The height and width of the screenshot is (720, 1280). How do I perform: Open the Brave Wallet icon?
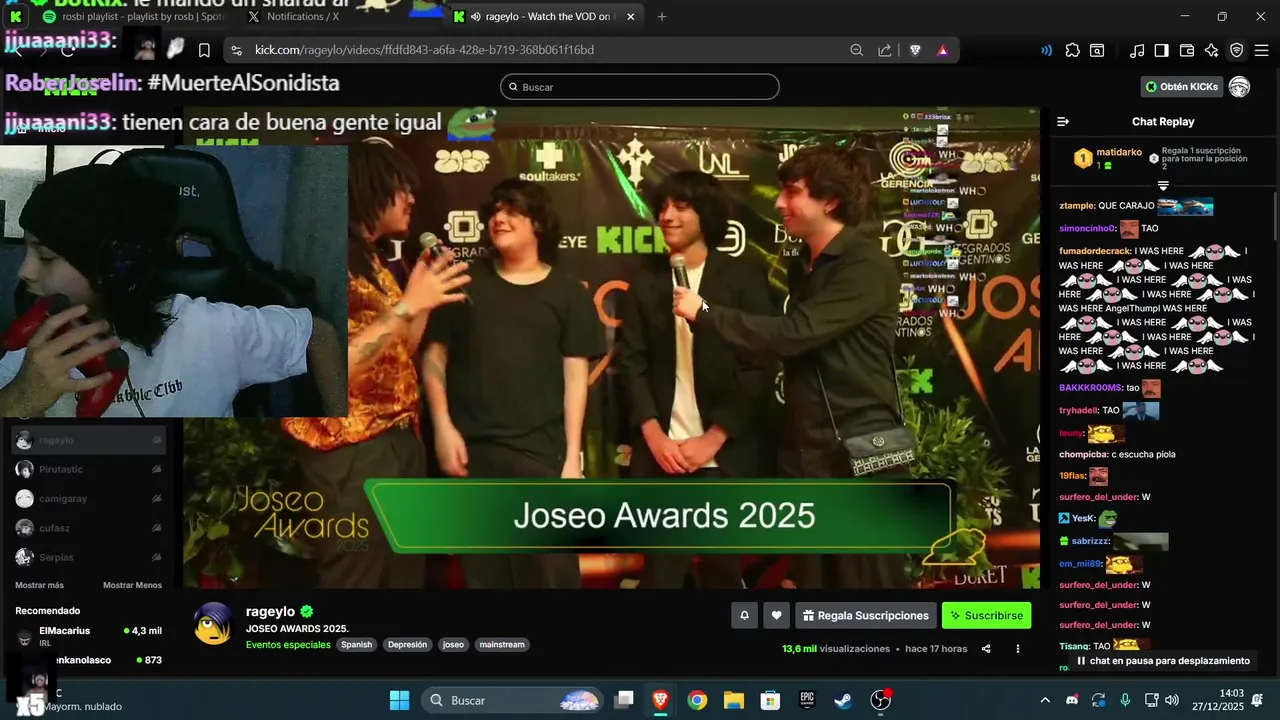coord(1187,50)
